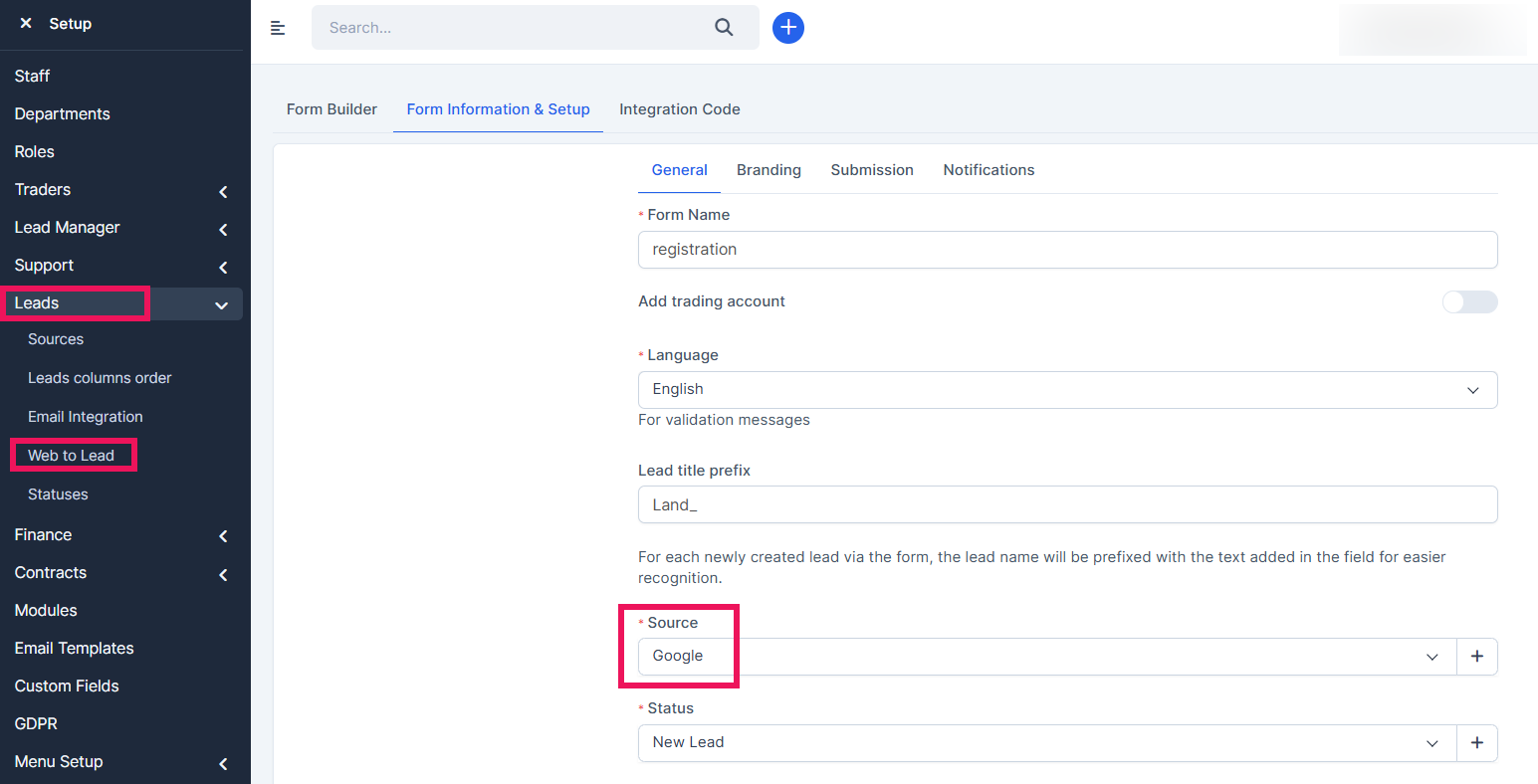The width and height of the screenshot is (1538, 784).
Task: Expand the Traders menu chevron
Action: click(223, 191)
